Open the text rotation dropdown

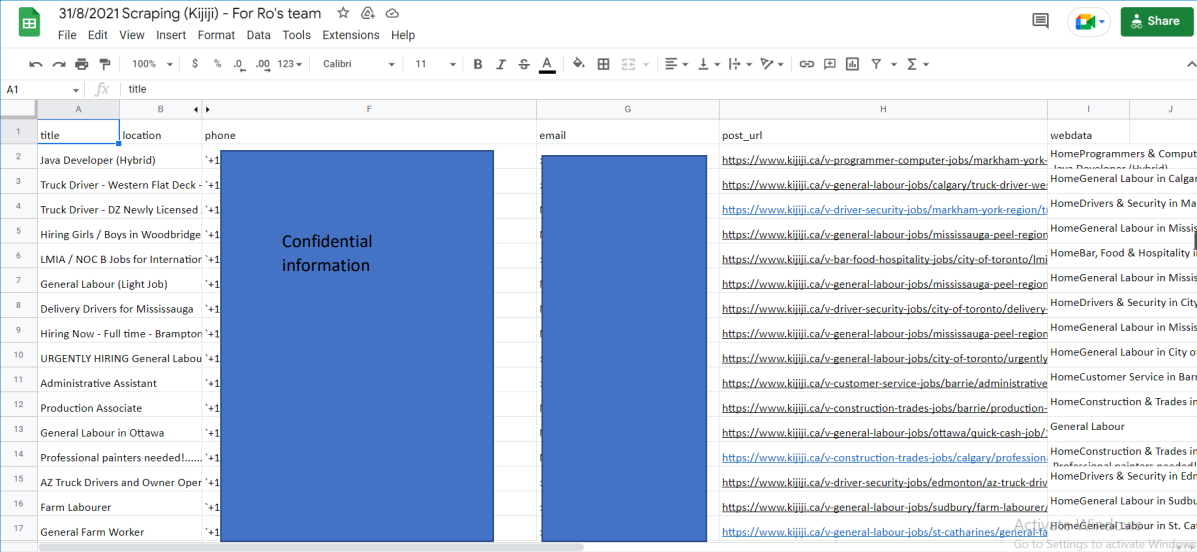tap(772, 64)
